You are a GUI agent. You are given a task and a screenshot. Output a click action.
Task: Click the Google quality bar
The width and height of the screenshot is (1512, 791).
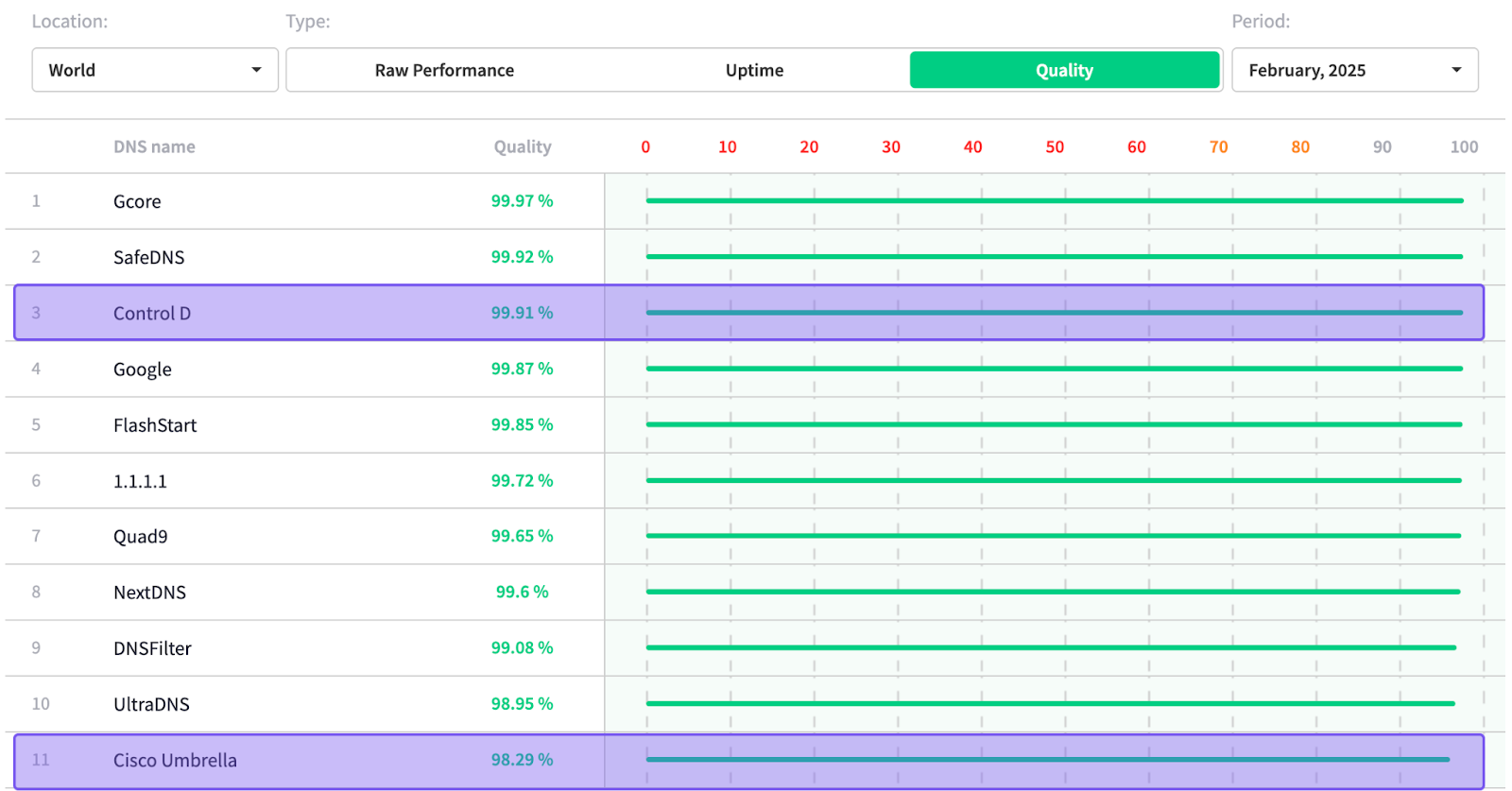click(x=1055, y=369)
